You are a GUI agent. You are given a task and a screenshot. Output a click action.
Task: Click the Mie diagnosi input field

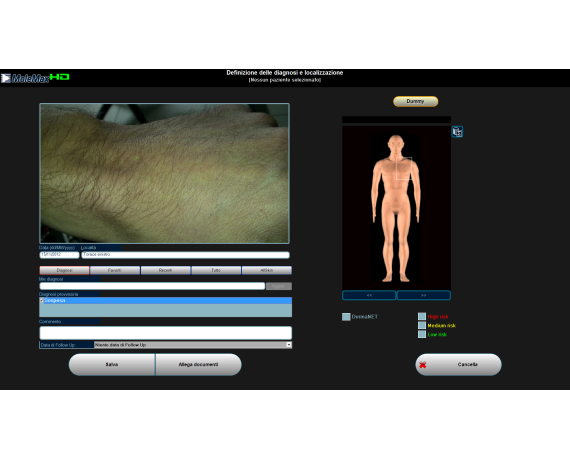point(152,286)
